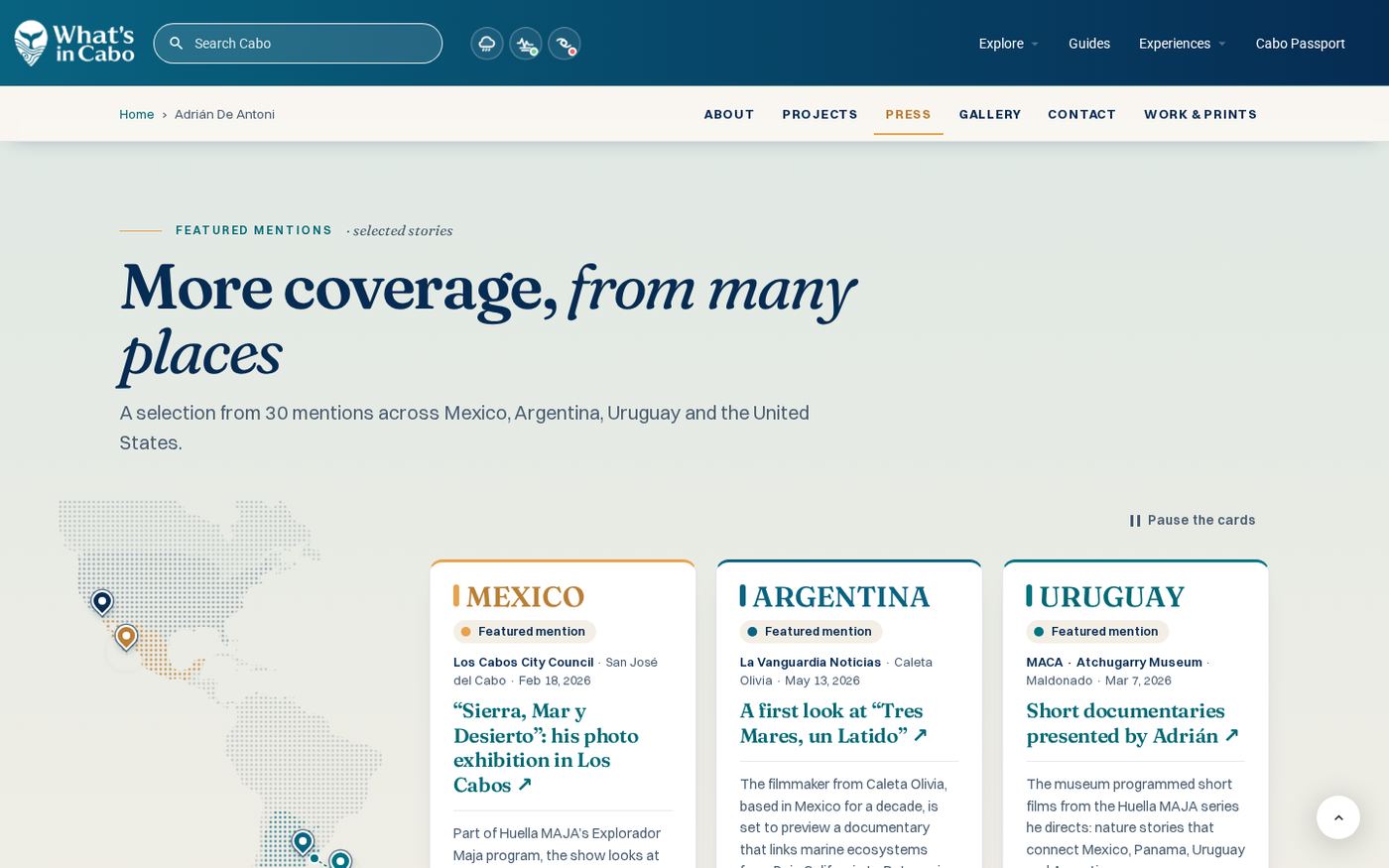Click the dark navy map pin in the United States
The height and width of the screenshot is (868, 1389).
pyautogui.click(x=102, y=602)
